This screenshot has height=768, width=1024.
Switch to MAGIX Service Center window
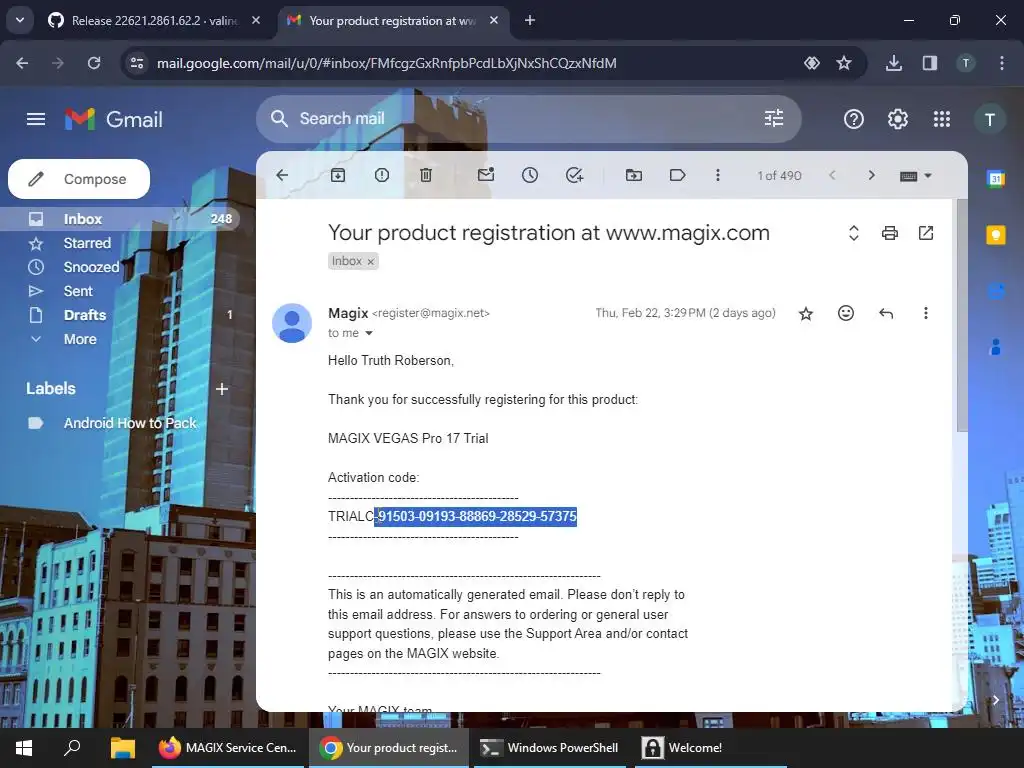[x=227, y=748]
